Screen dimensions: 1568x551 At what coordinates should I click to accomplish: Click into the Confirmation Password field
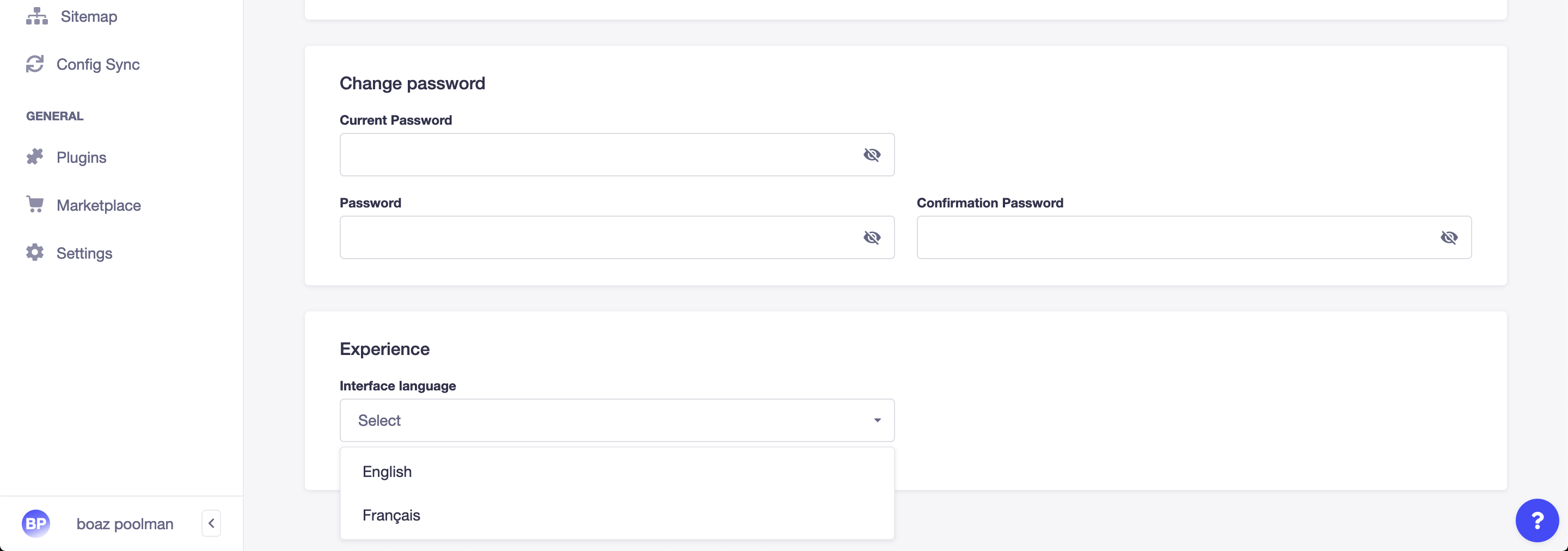1193,237
